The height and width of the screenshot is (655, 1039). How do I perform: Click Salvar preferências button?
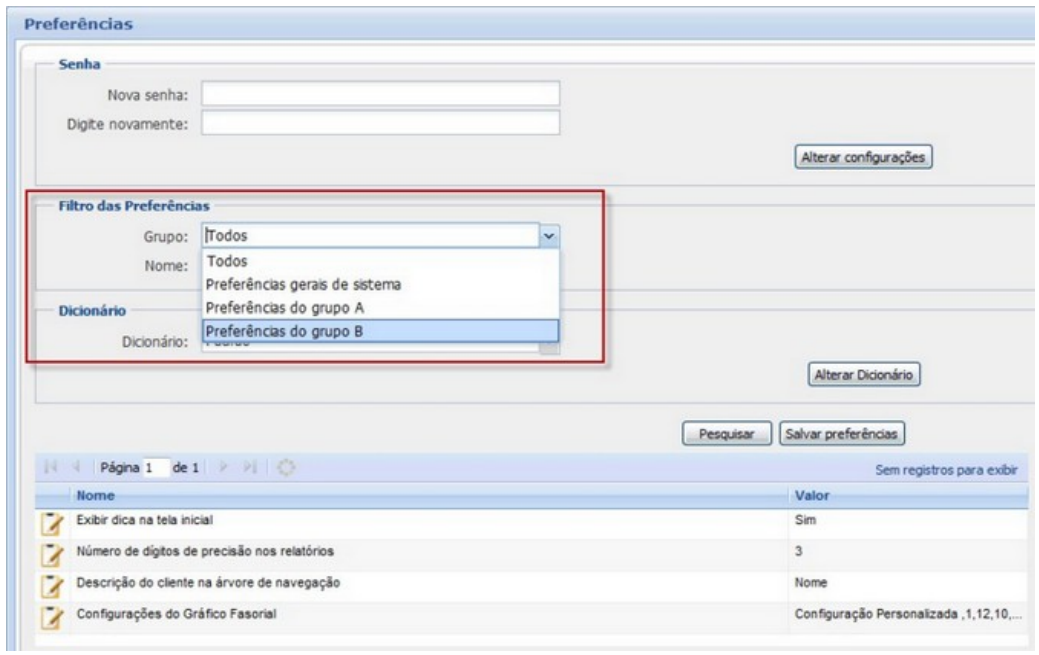click(x=842, y=434)
